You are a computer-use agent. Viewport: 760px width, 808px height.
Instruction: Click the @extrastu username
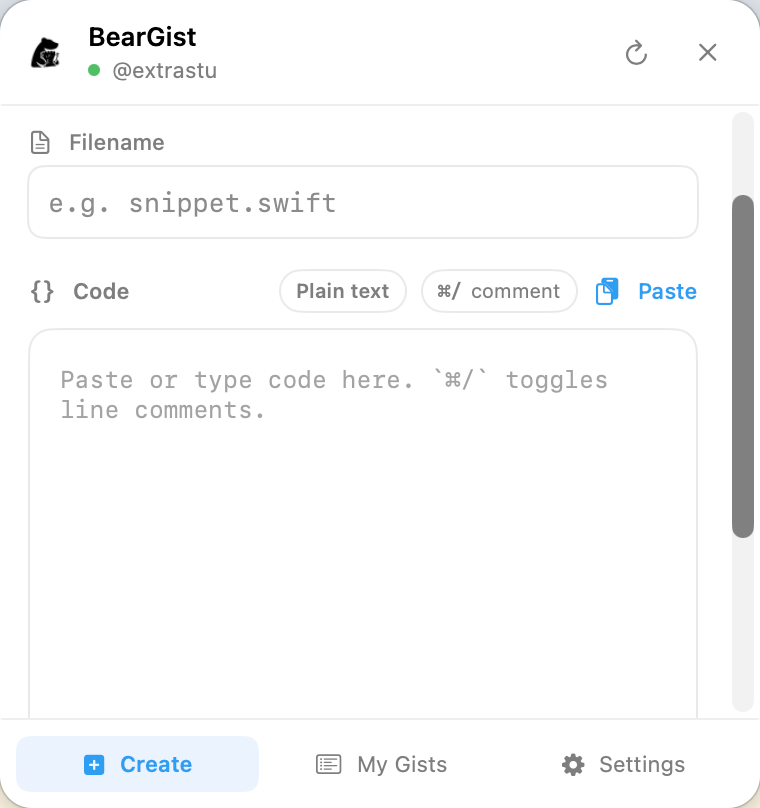click(164, 71)
